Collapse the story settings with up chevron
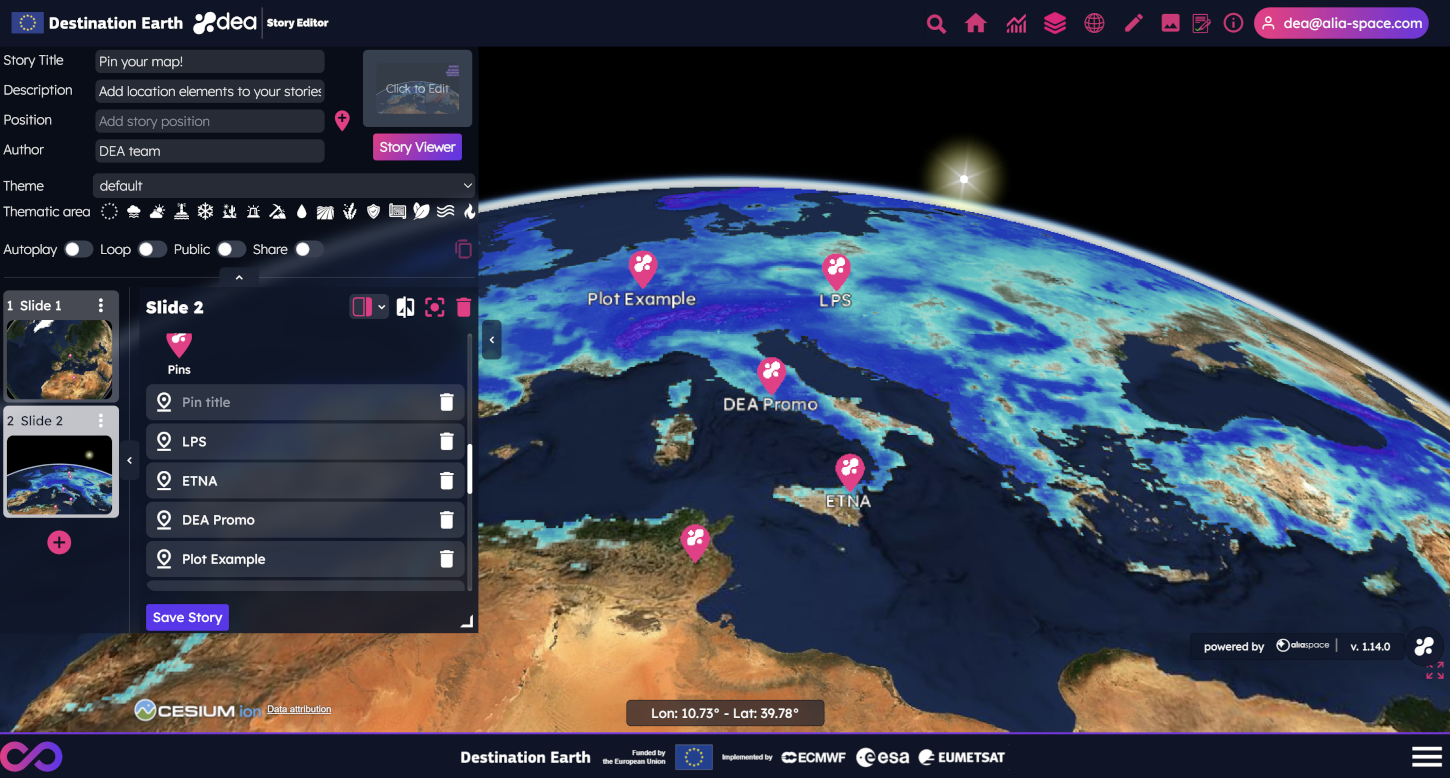 (239, 277)
